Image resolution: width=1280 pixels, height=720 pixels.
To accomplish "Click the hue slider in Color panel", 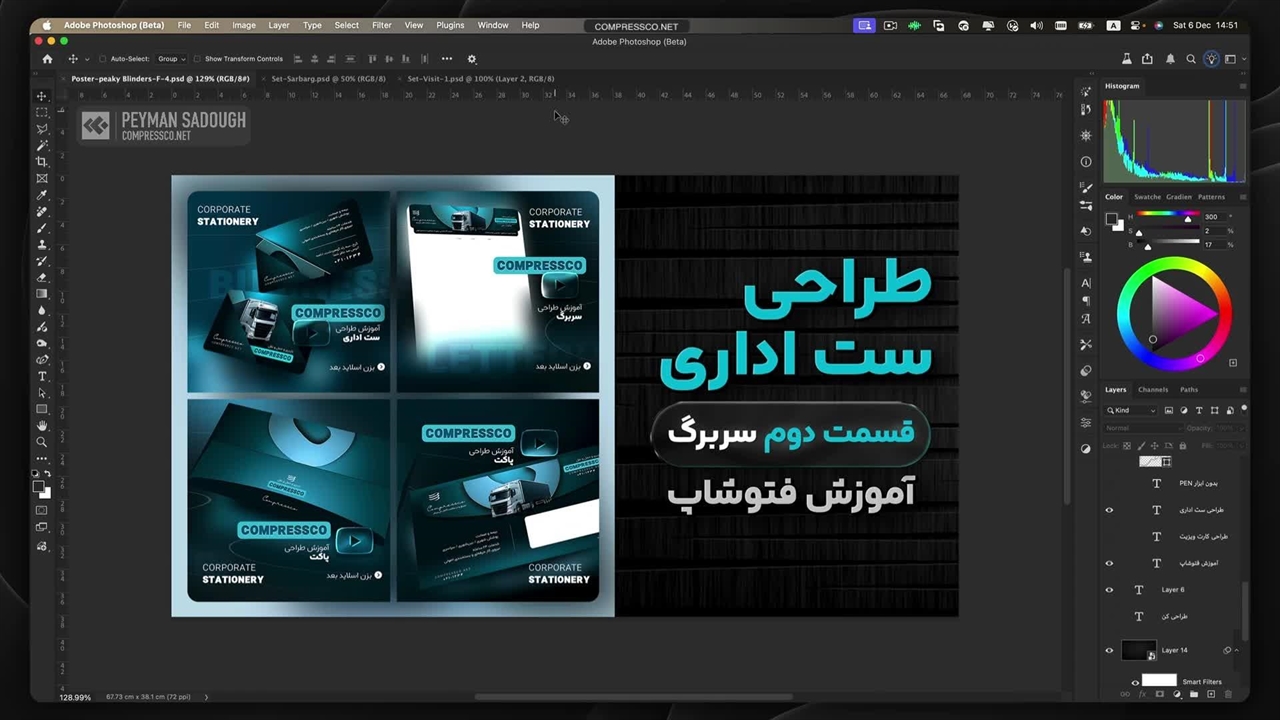I will (x=1165, y=216).
